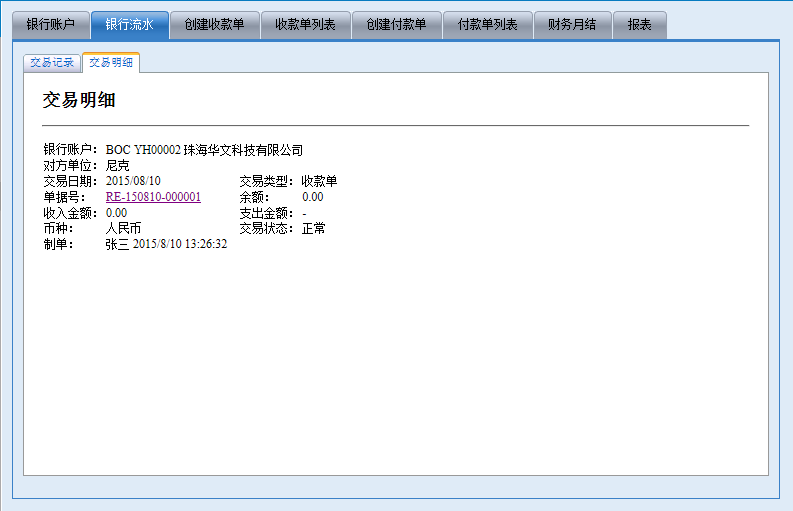Viewport: 793px width, 511px height.
Task: Click the 交易状态： field label
Action: 267,228
